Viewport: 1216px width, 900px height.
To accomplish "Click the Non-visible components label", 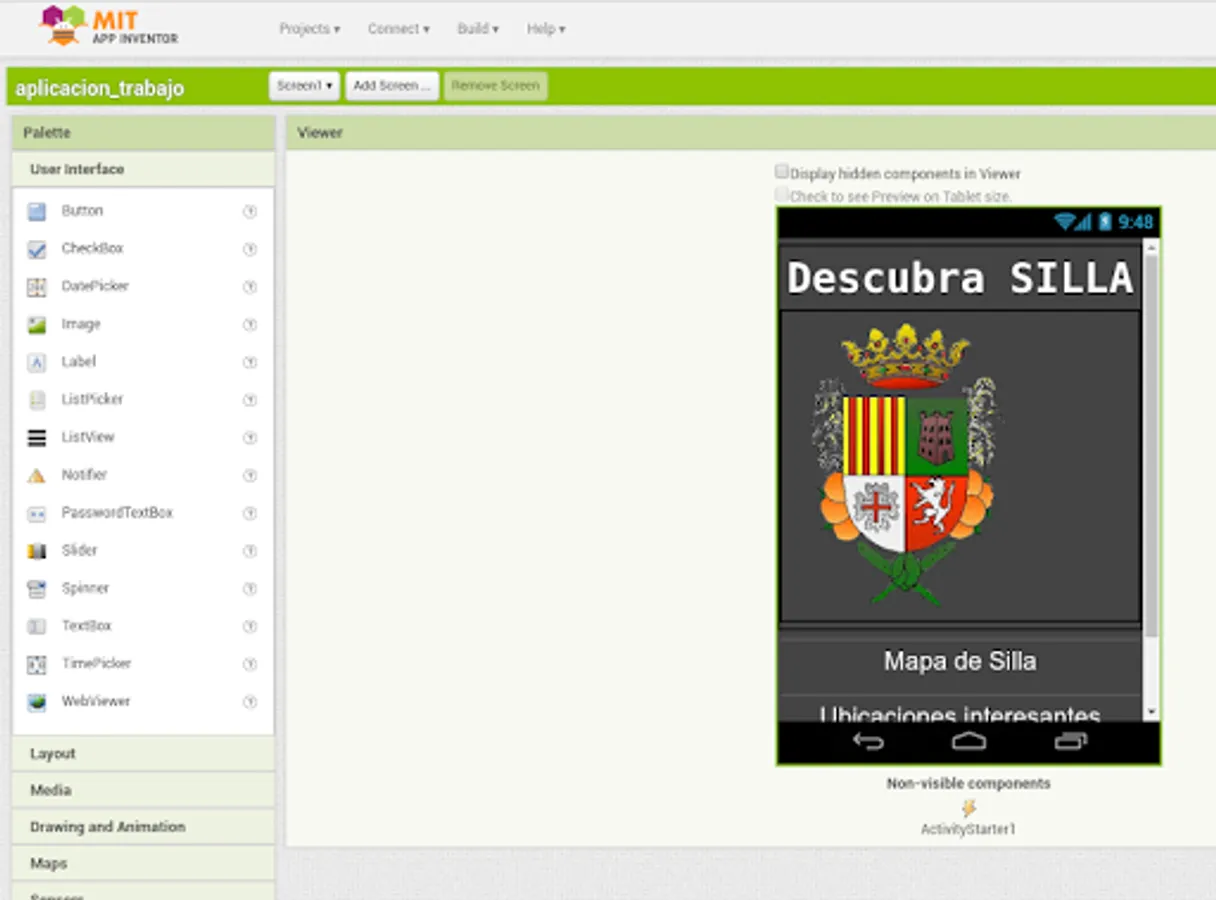I will [968, 784].
